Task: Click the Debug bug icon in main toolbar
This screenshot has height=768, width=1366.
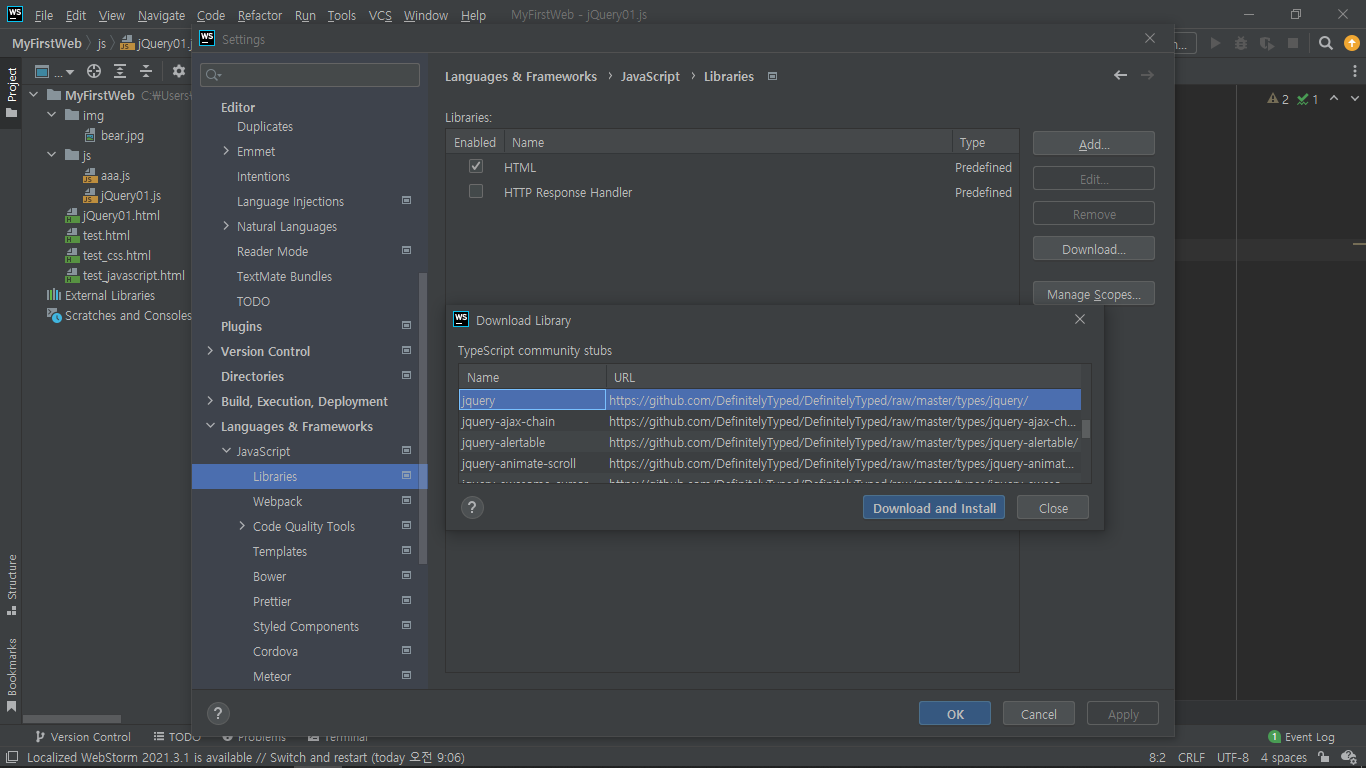Action: coord(1241,43)
